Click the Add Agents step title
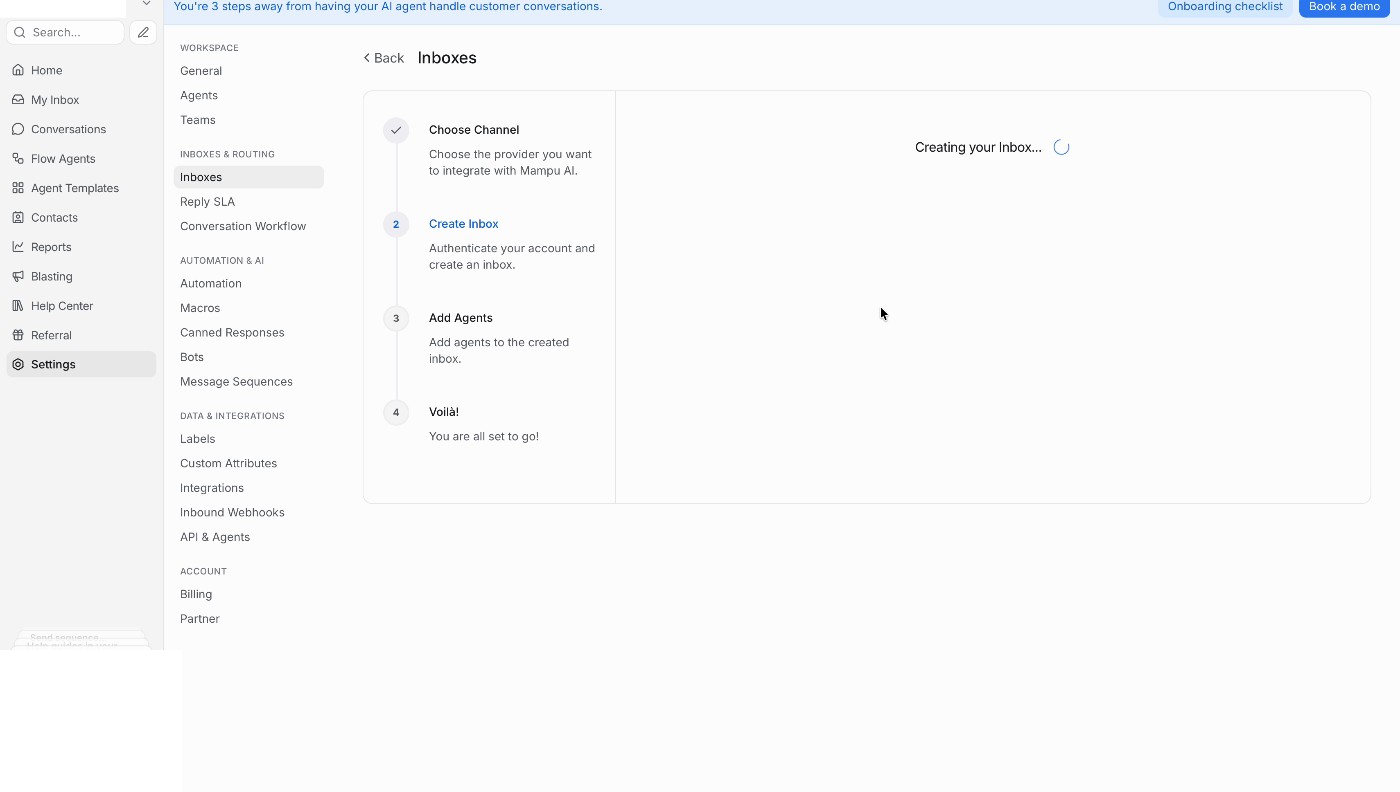1400x792 pixels. pyautogui.click(x=461, y=318)
